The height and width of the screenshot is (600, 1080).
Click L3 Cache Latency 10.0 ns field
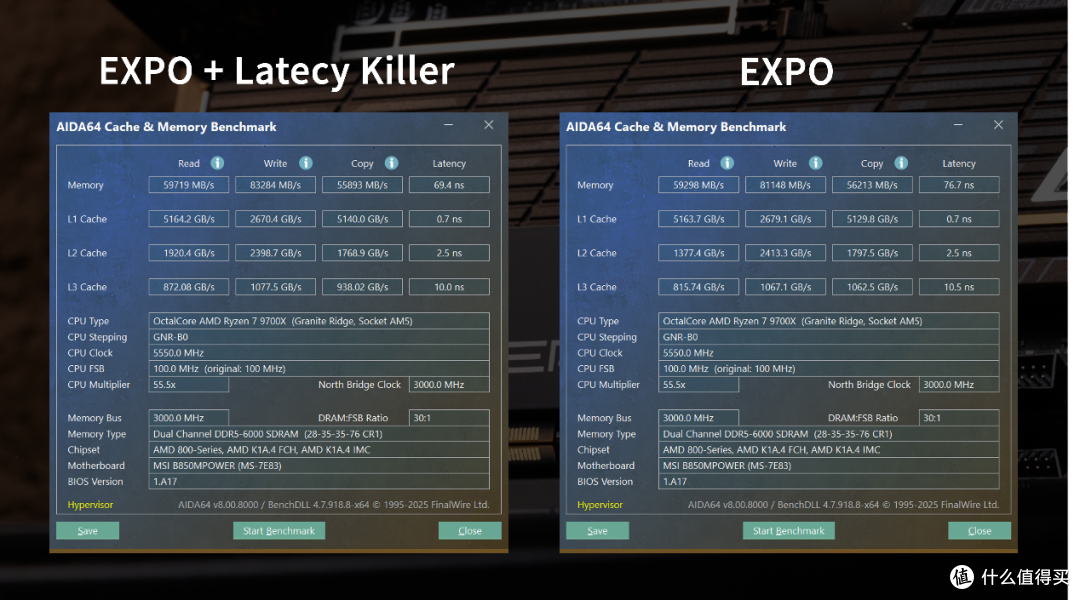(449, 287)
